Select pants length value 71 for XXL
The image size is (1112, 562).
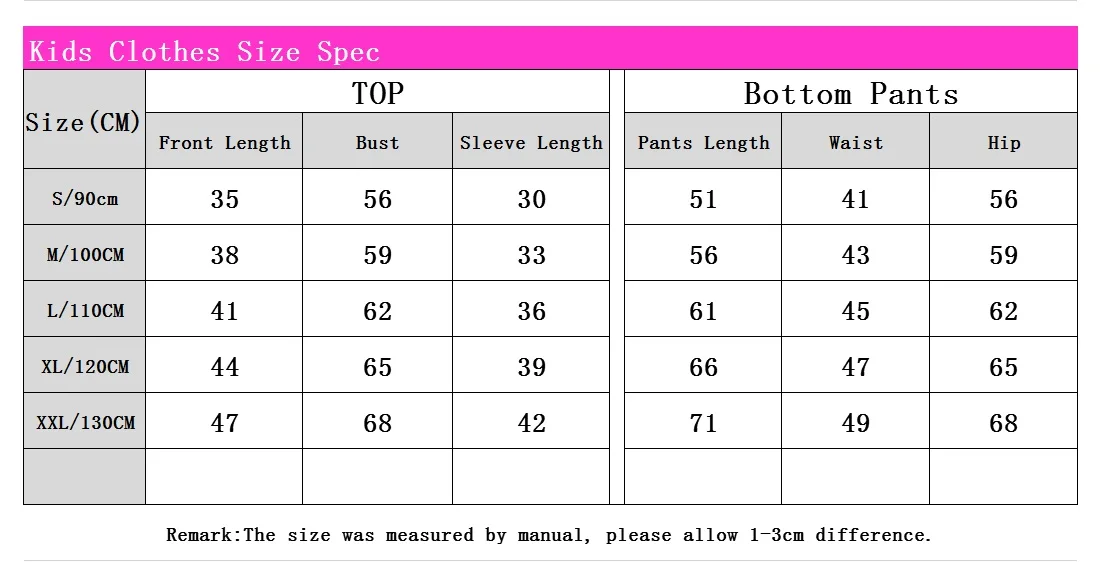(703, 422)
